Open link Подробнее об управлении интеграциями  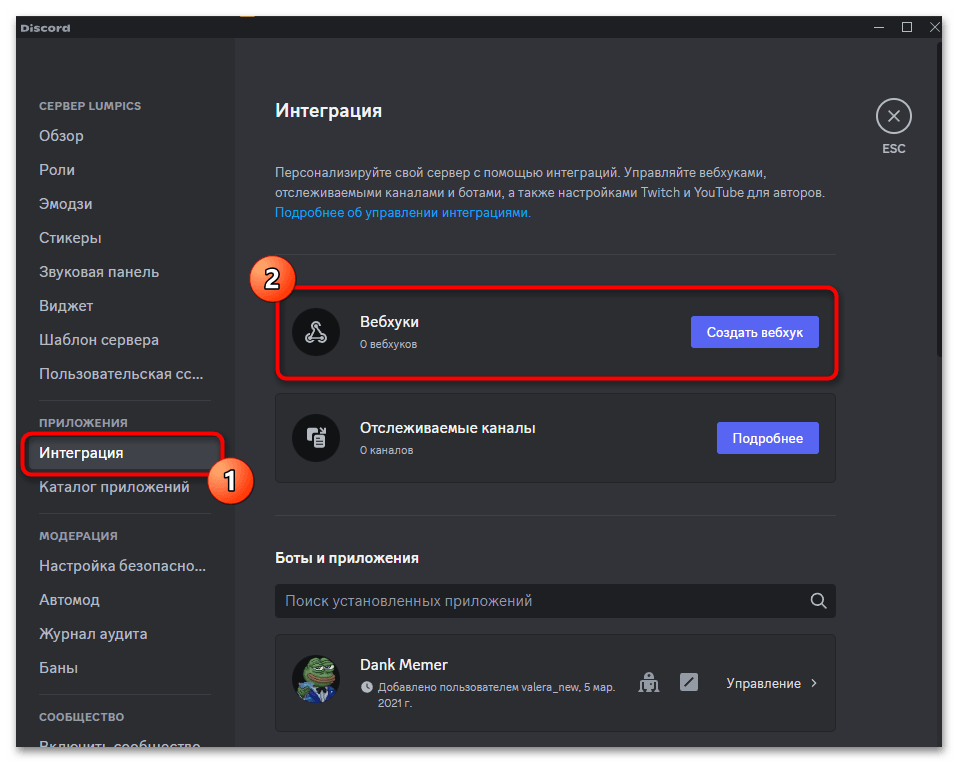[401, 213]
